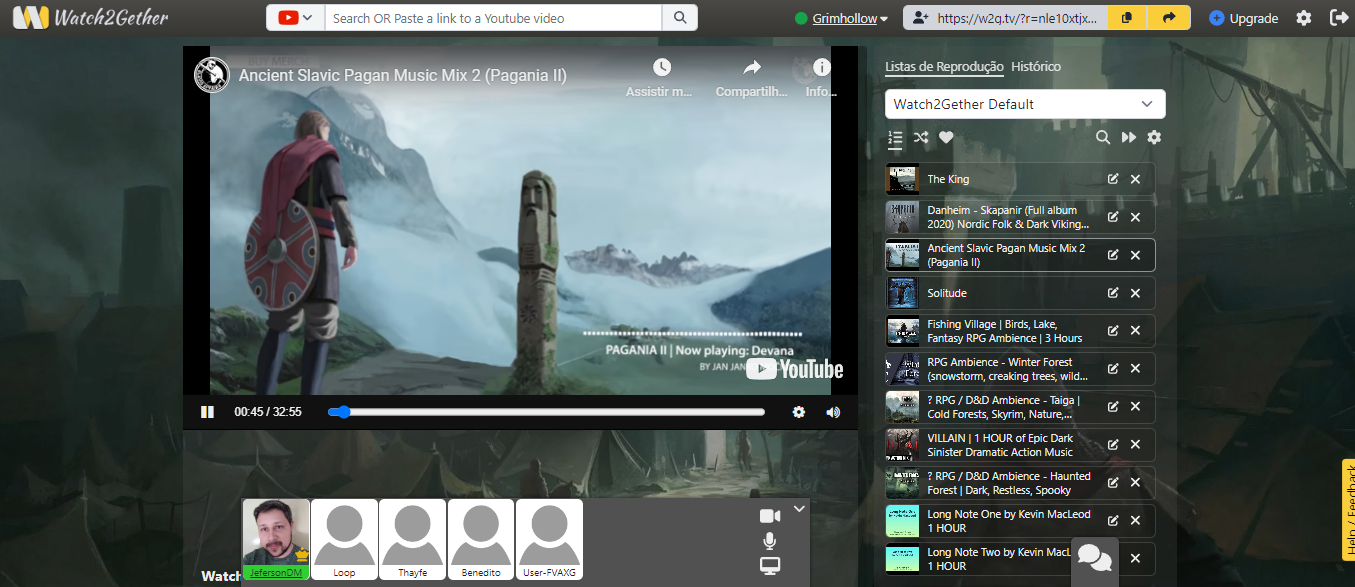Screen dimensions: 1355x587
Task: Click the Haunted Forest ambience thumbnail
Action: pyautogui.click(x=902, y=483)
